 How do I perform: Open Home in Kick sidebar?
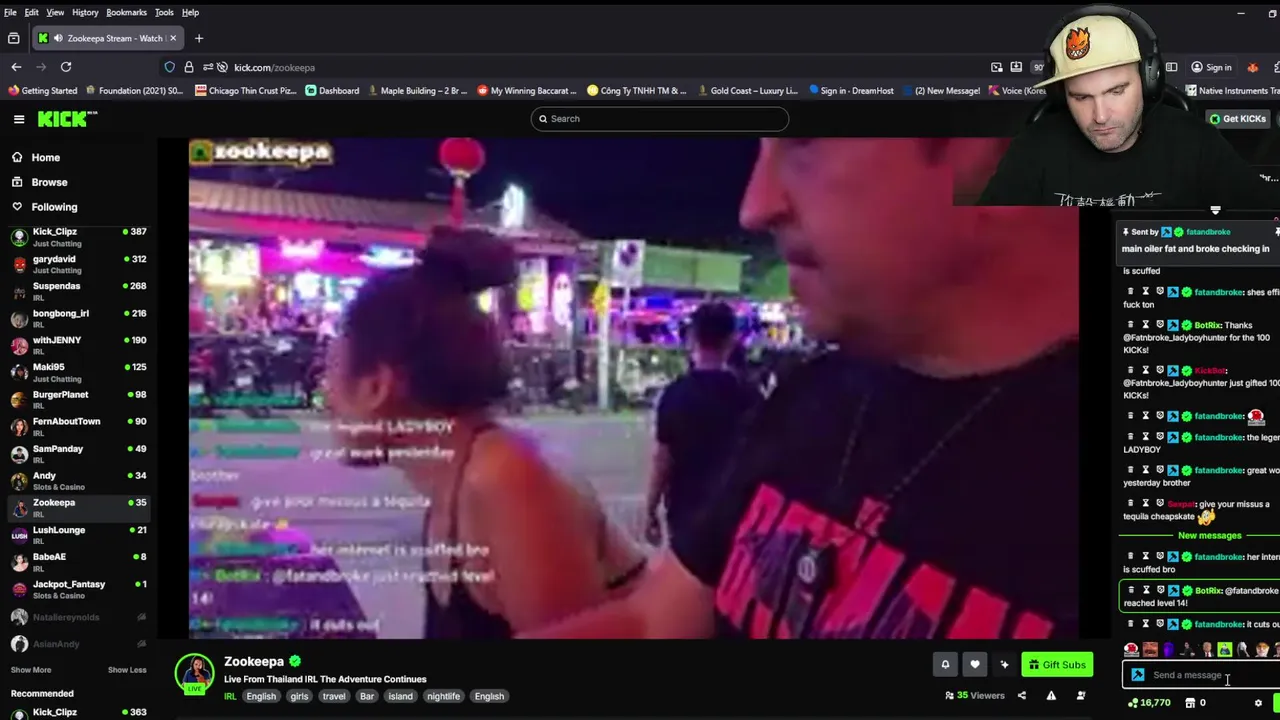[78, 157]
